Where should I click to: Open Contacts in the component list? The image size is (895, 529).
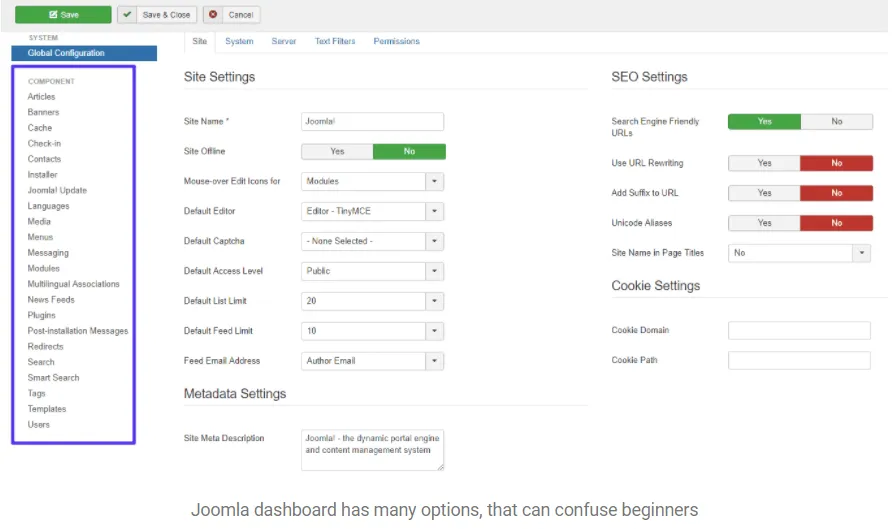click(45, 159)
